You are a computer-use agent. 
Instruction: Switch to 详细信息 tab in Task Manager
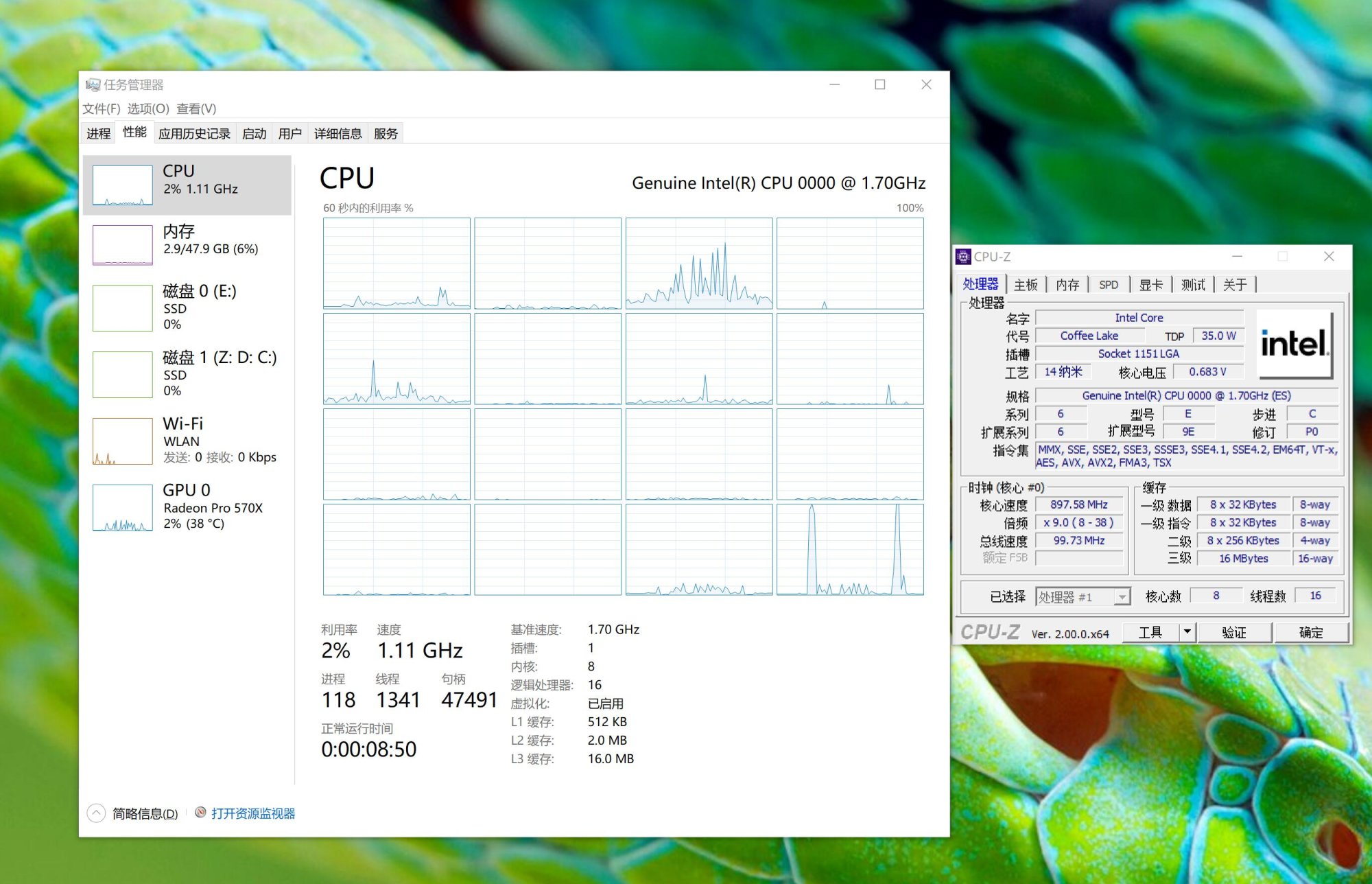(338, 133)
